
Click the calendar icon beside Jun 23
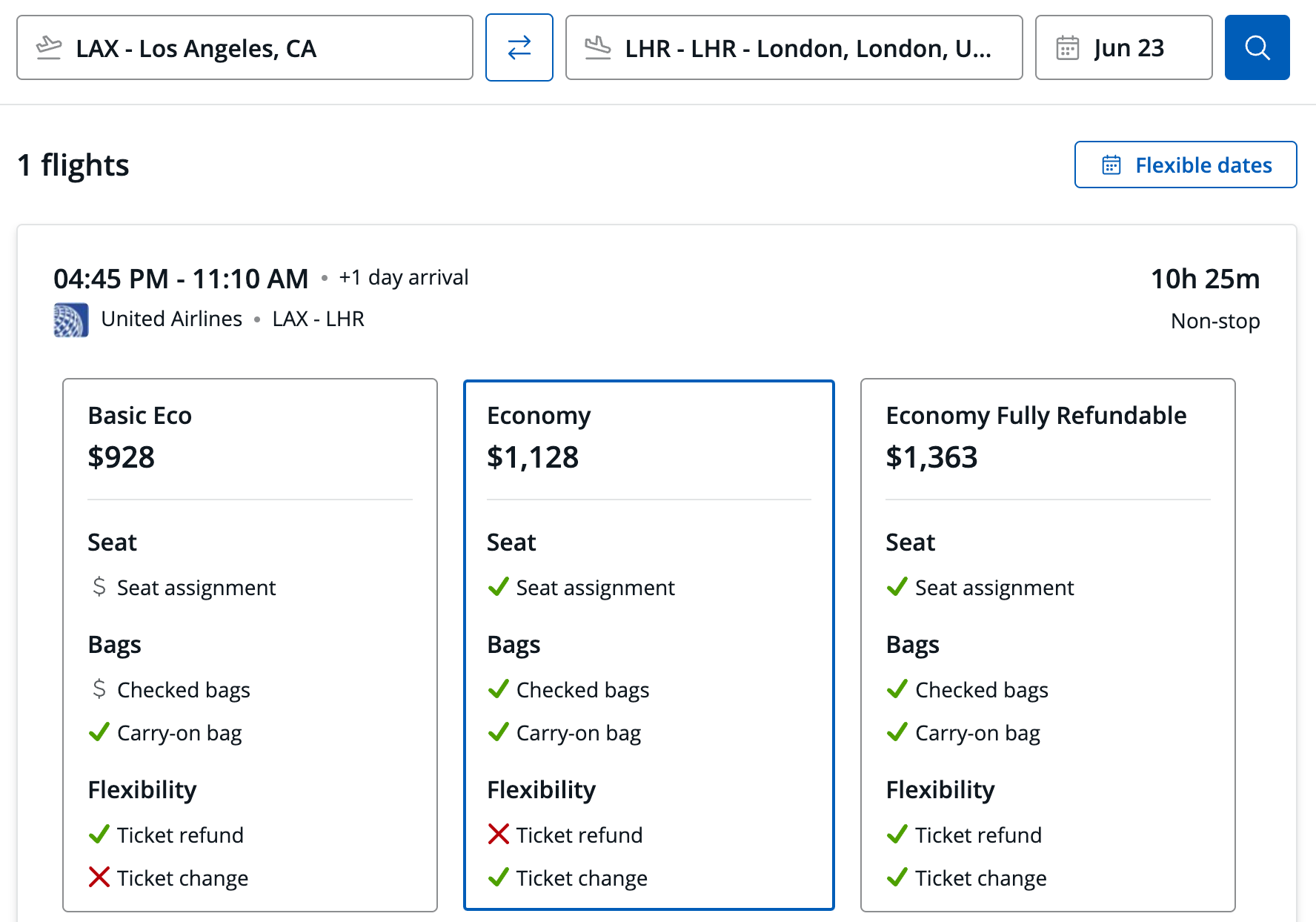tap(1067, 48)
